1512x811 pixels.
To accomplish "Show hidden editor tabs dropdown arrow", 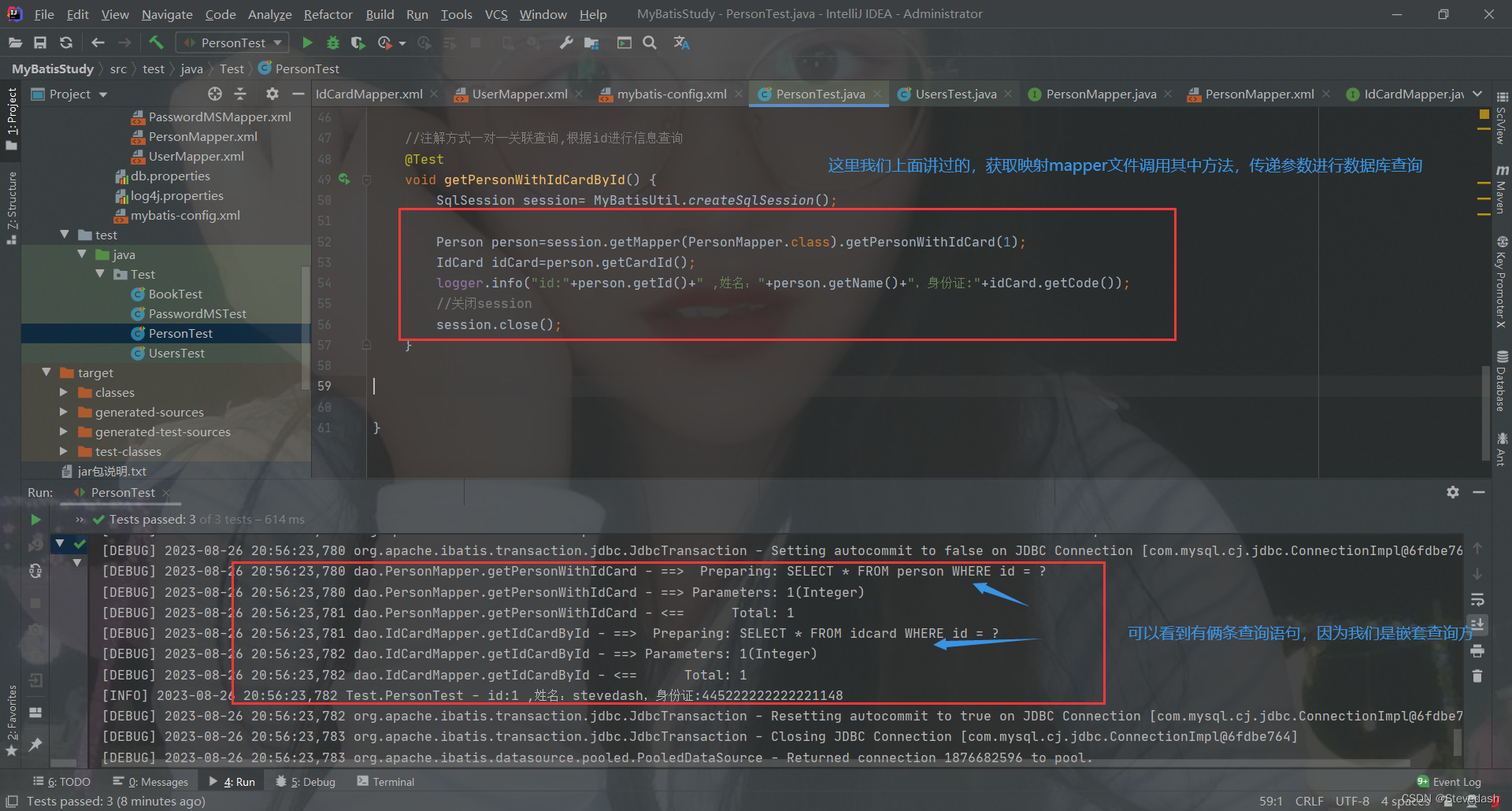I will (1477, 94).
